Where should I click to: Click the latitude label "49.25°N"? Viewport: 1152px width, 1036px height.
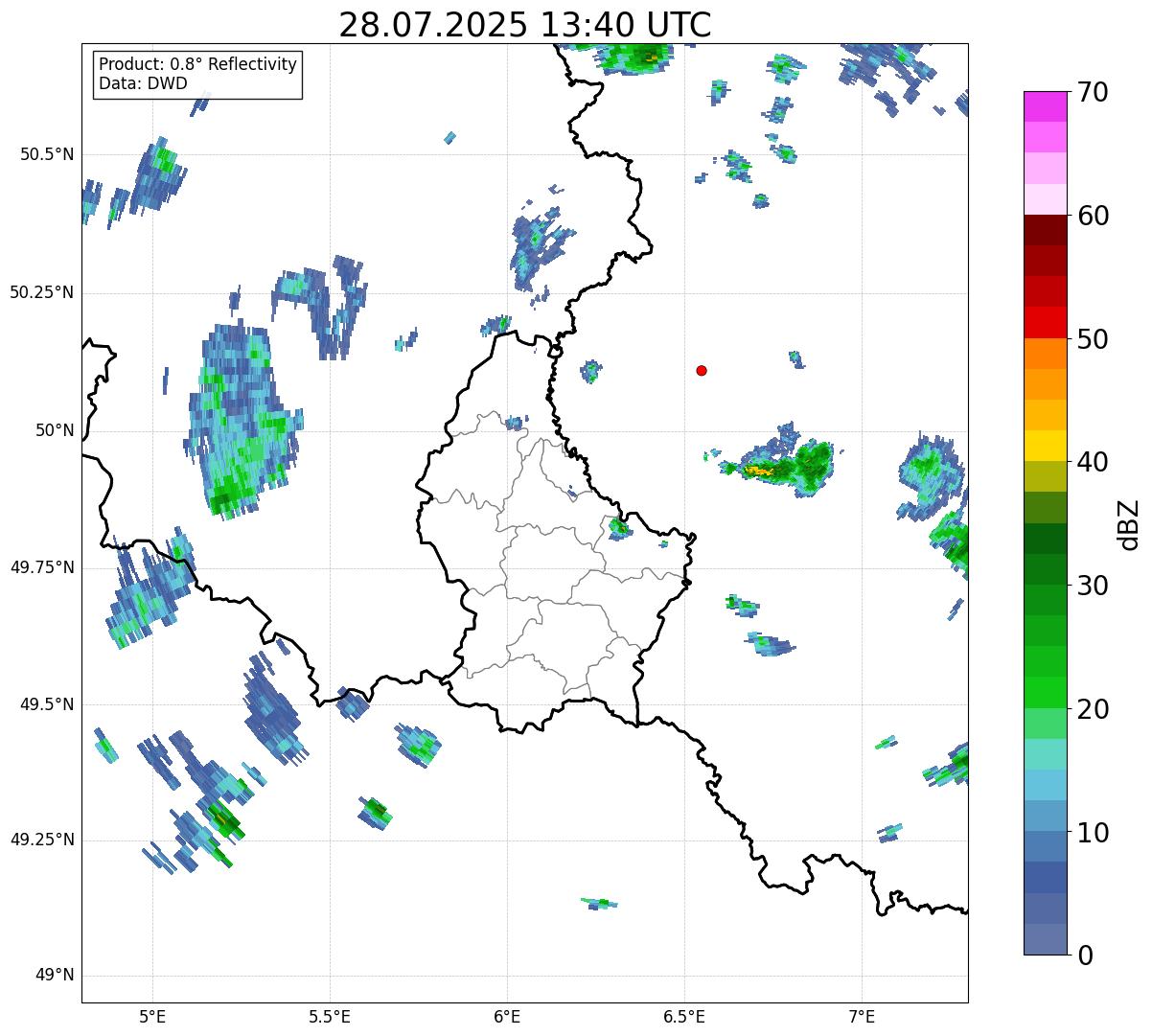point(42,840)
